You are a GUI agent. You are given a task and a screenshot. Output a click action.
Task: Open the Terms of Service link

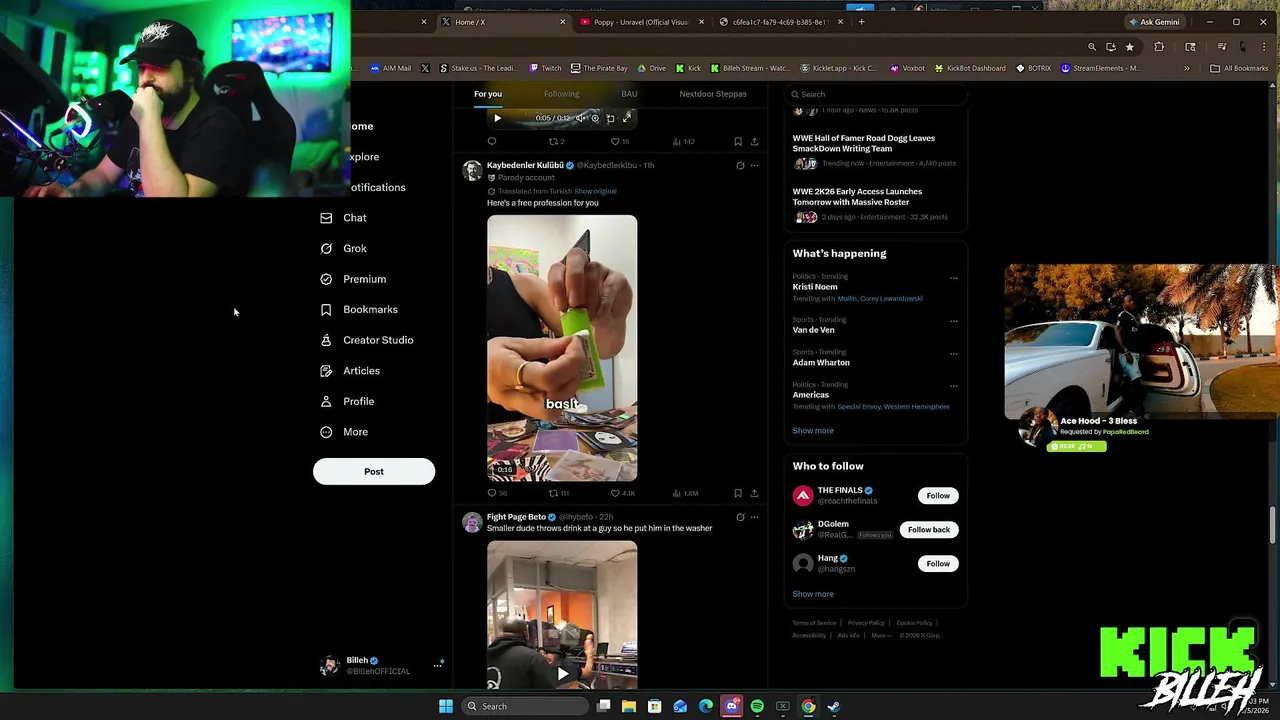(814, 623)
